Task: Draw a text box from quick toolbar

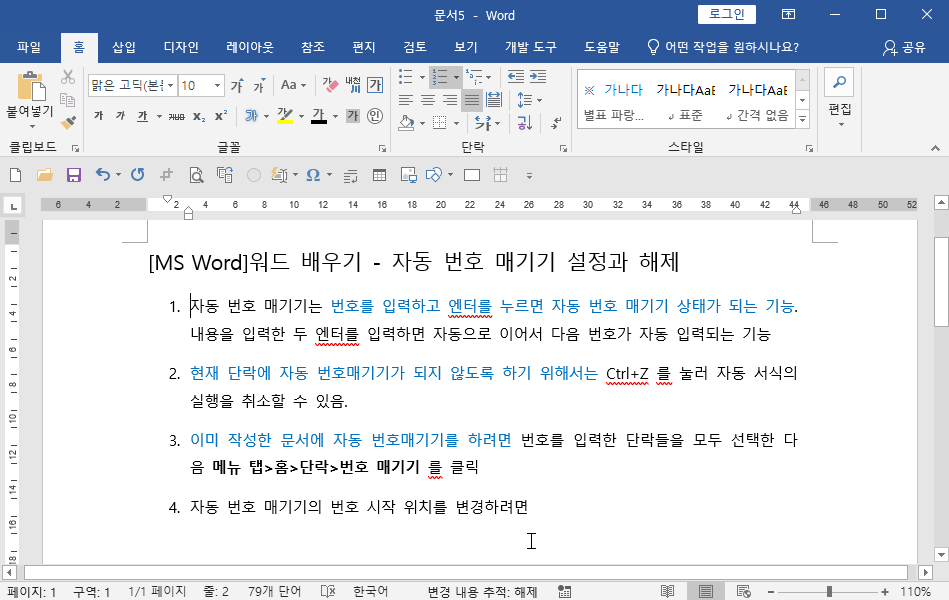Action: tap(471, 176)
